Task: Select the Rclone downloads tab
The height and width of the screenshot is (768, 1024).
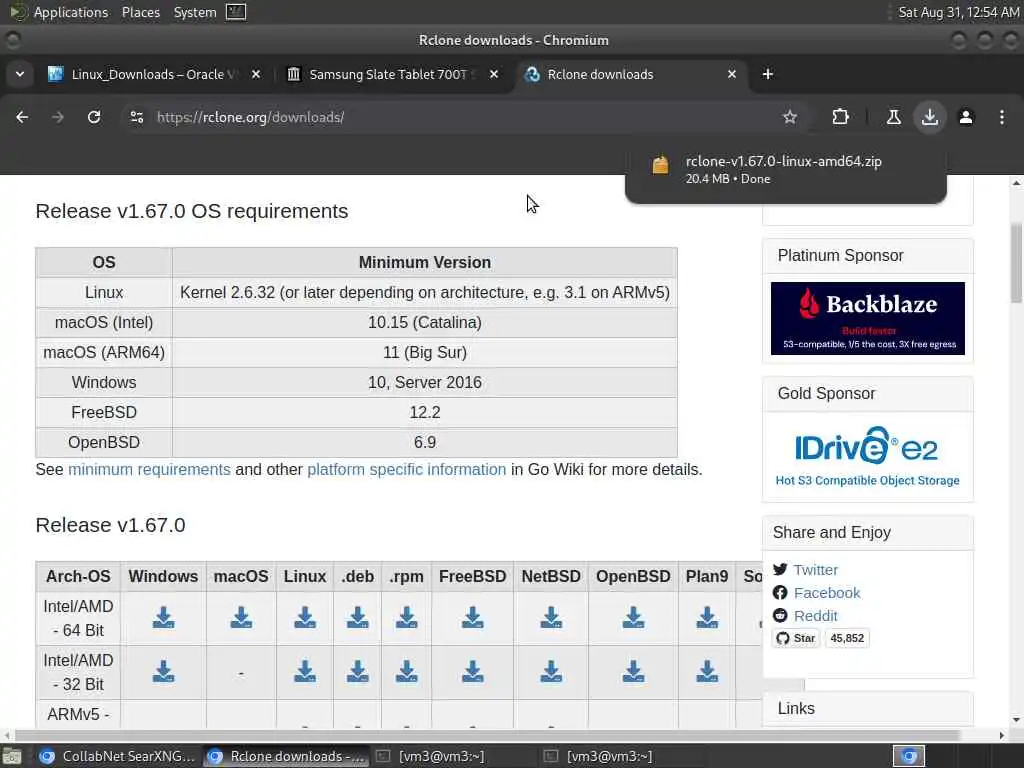Action: 632,74
